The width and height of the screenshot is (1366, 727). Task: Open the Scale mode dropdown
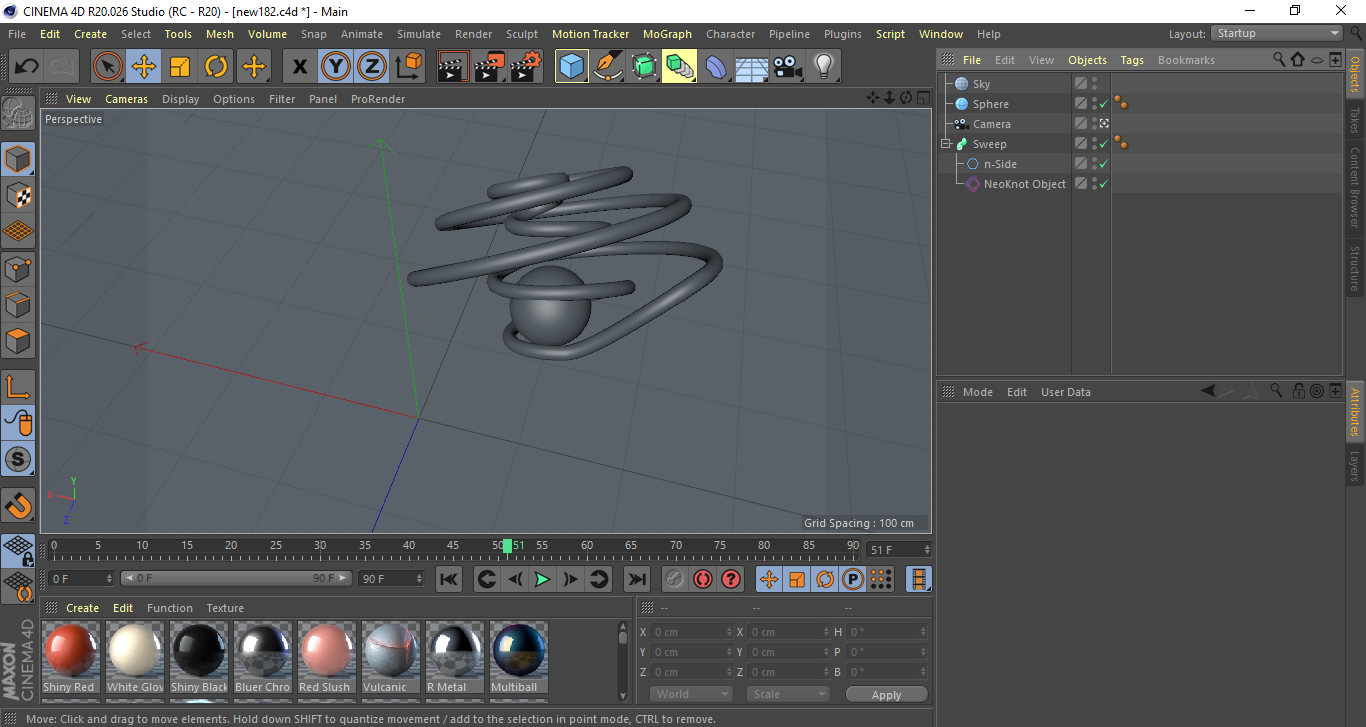pyautogui.click(x=787, y=694)
